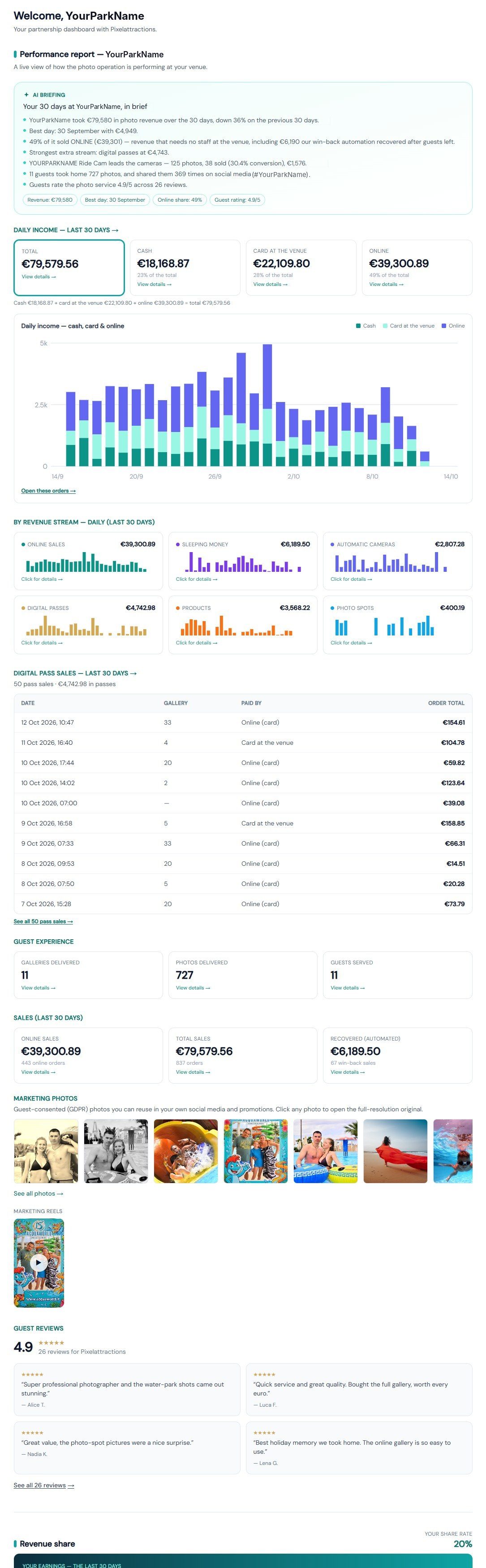The height and width of the screenshot is (1568, 486).
Task: Open Sleeping Money revenue stream card
Action: pos(243,561)
